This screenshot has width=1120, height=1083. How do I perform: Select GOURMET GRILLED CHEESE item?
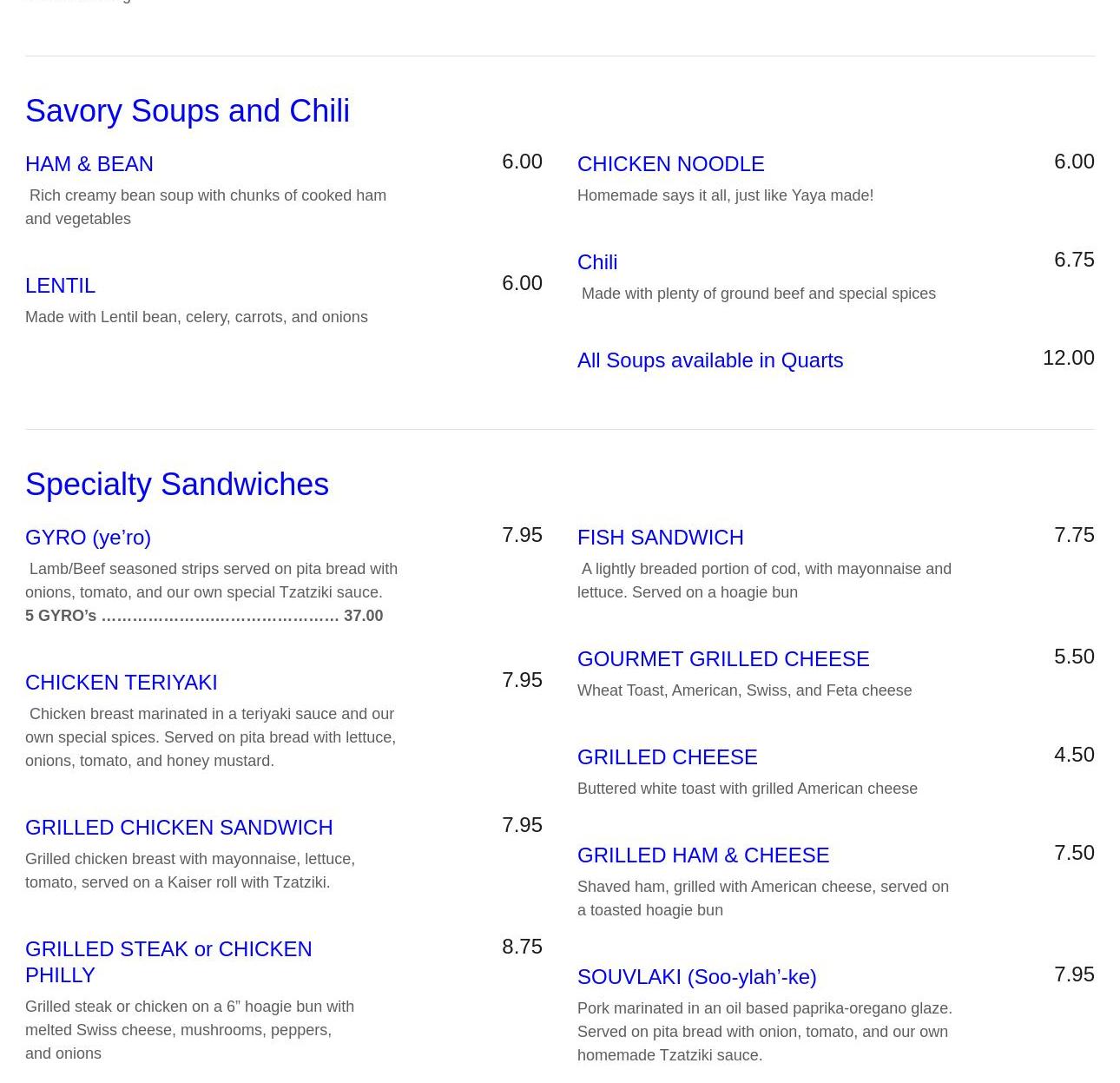click(x=723, y=659)
